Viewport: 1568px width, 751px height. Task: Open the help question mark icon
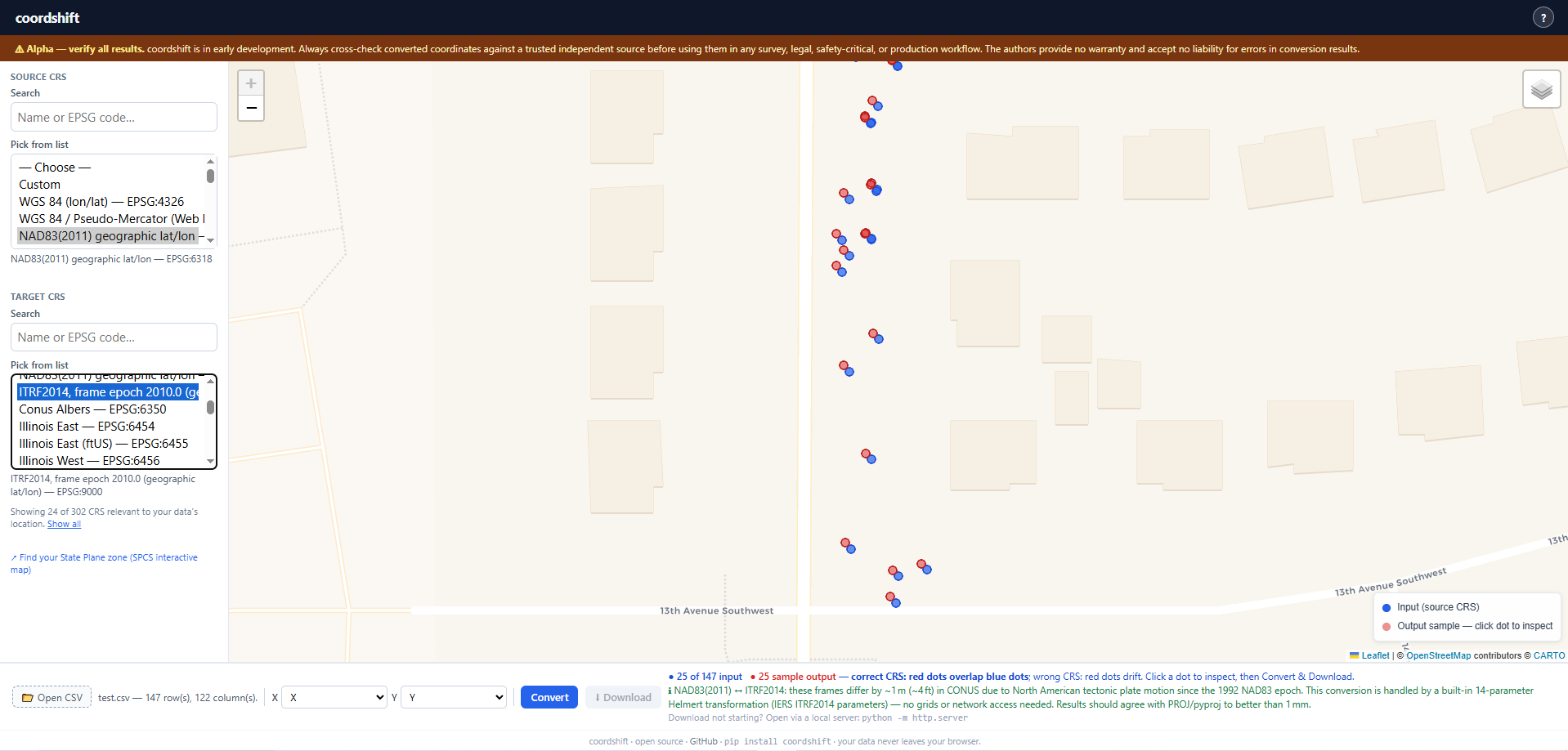[1543, 17]
